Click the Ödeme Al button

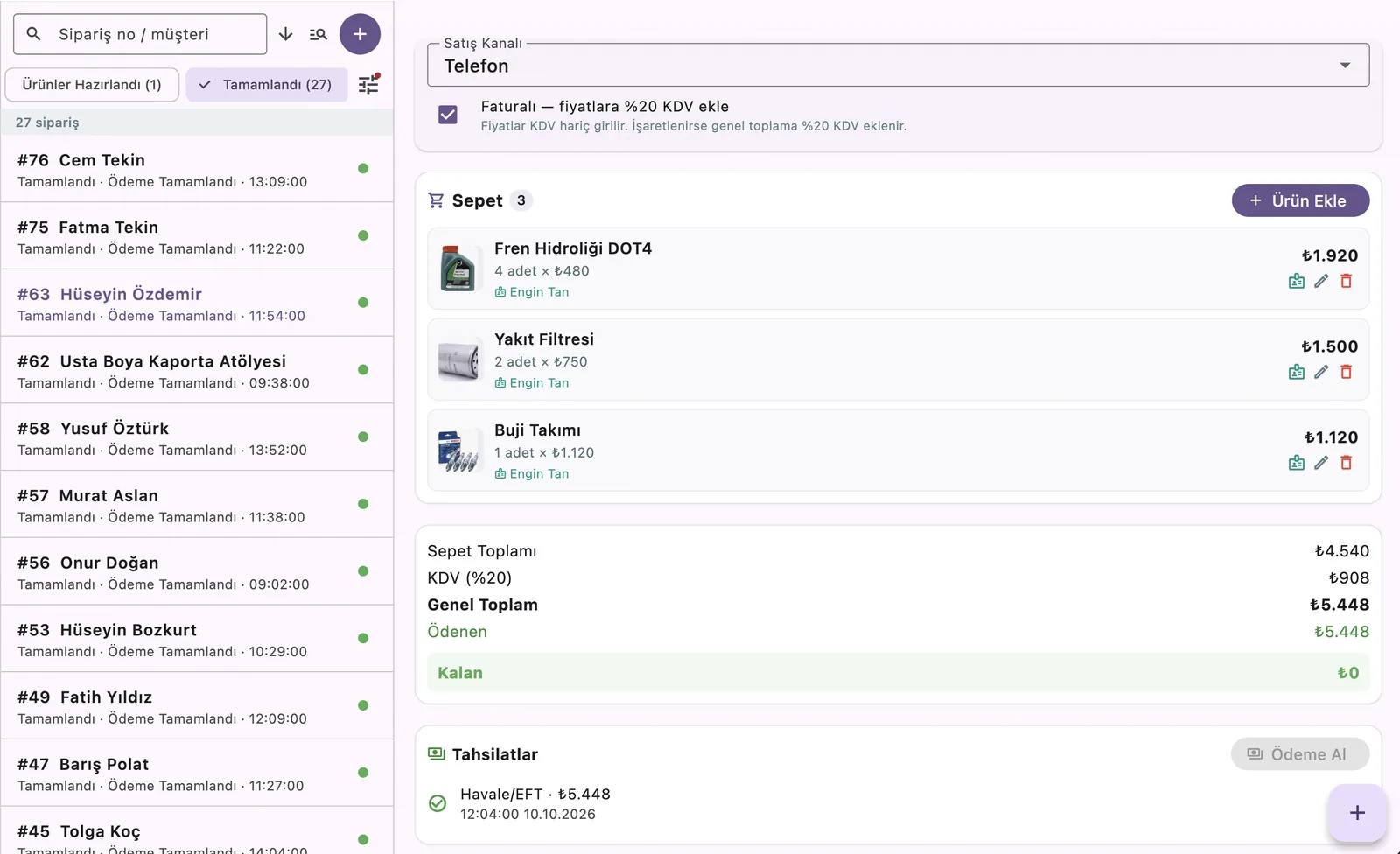tap(1300, 754)
